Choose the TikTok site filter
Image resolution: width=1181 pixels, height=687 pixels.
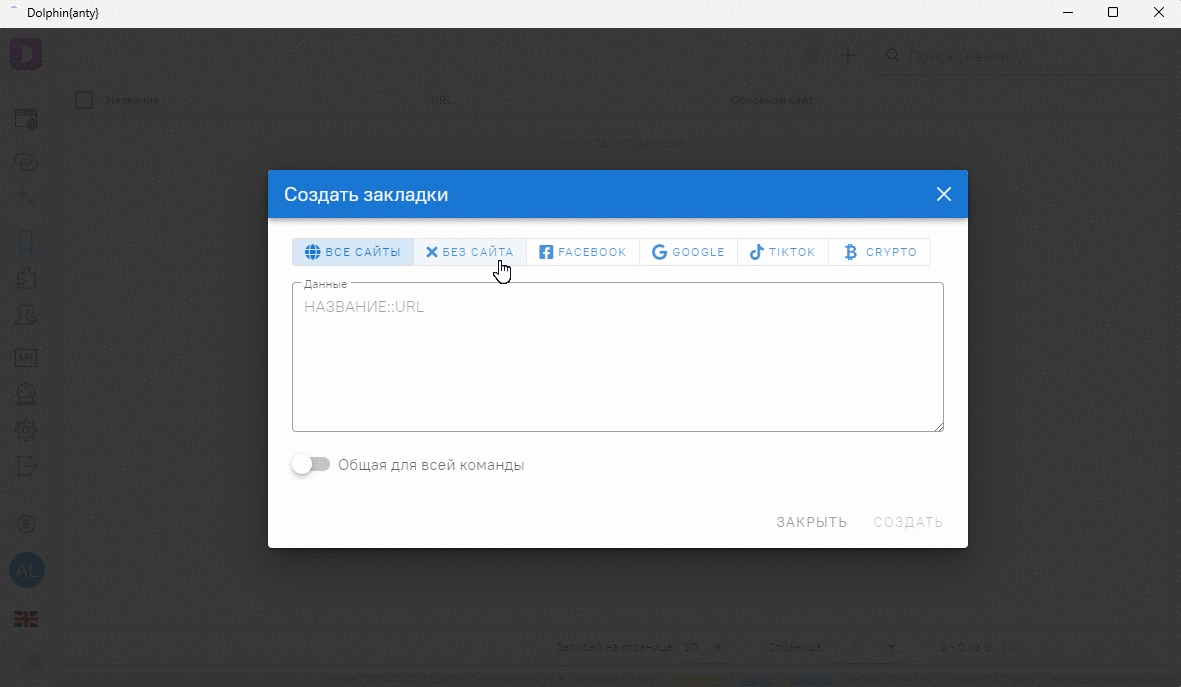pyautogui.click(x=783, y=252)
